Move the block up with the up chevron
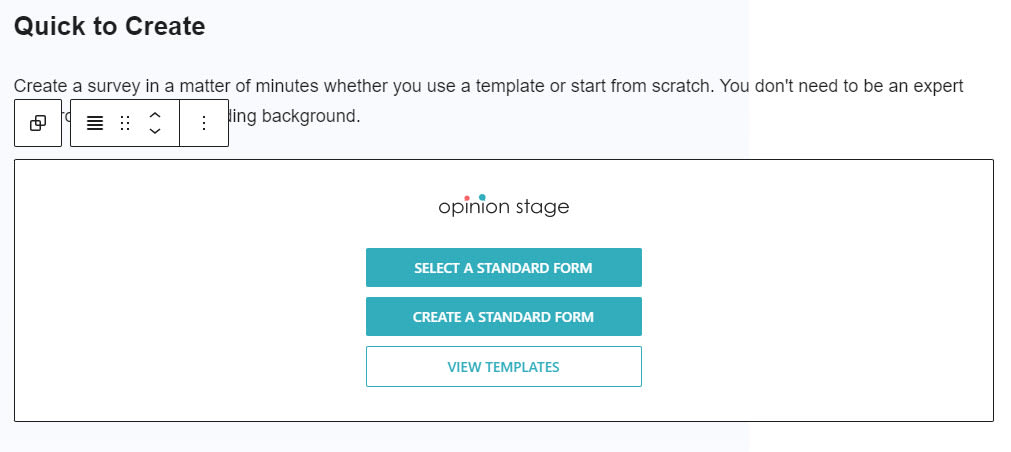The height and width of the screenshot is (452, 1011). tap(155, 114)
